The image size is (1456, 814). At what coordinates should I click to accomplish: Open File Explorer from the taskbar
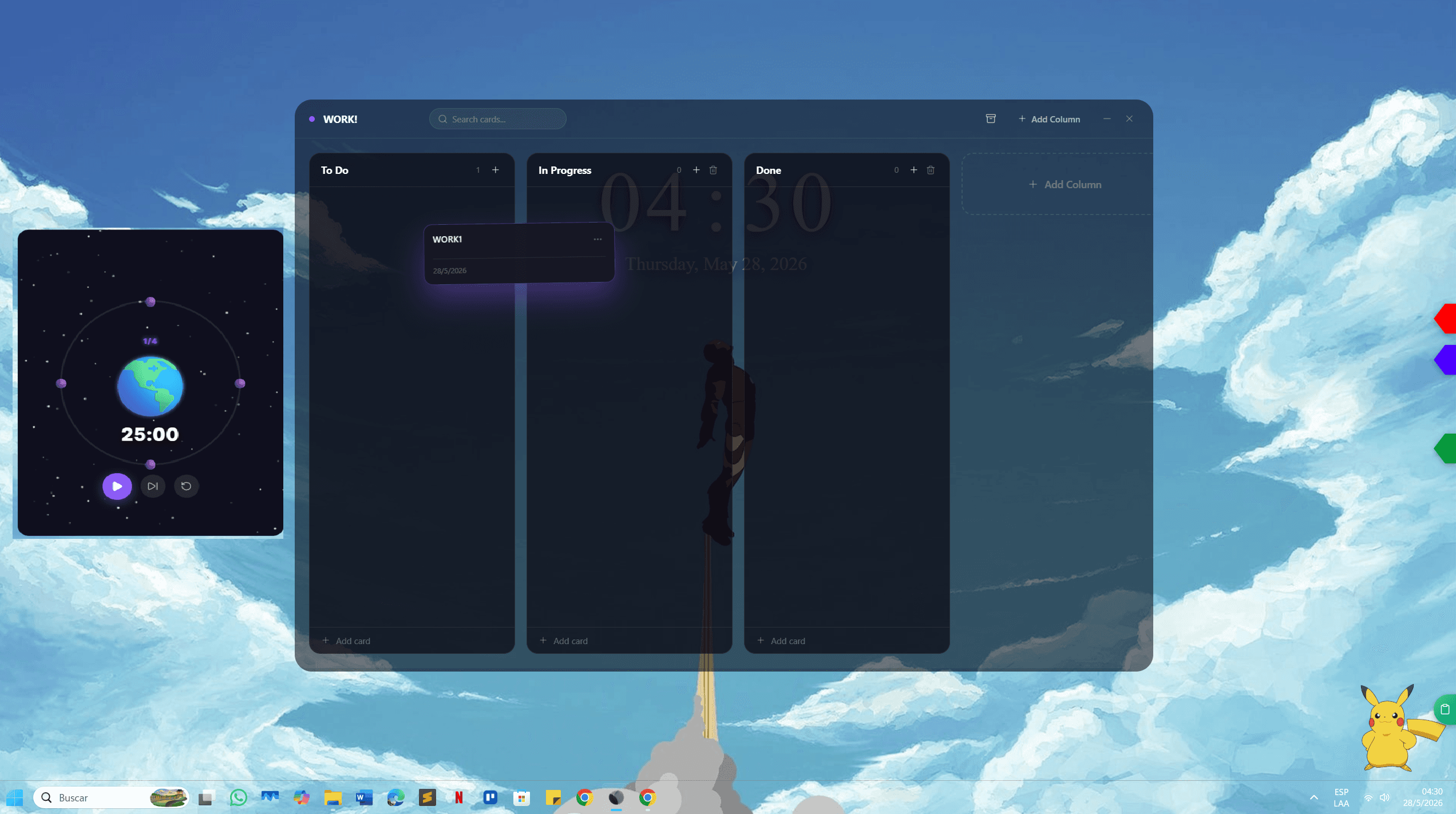point(333,797)
